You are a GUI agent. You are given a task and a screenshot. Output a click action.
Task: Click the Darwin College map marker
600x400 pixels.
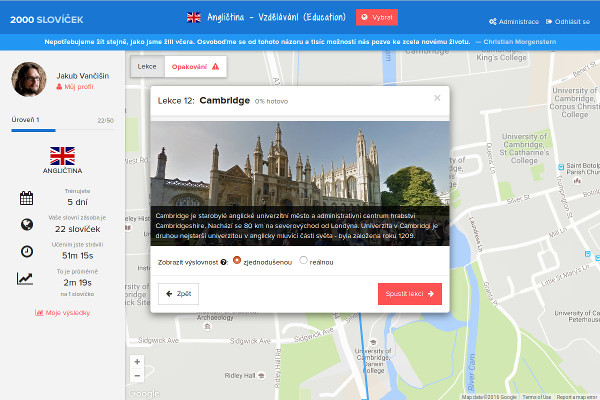pos(373,342)
